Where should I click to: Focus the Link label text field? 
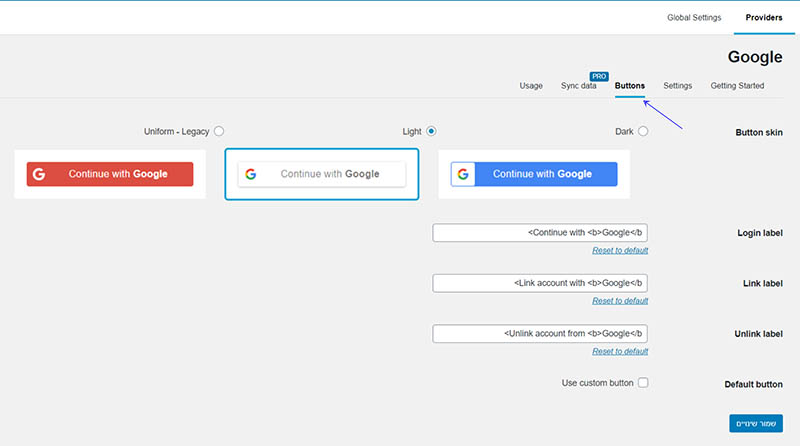pos(540,283)
